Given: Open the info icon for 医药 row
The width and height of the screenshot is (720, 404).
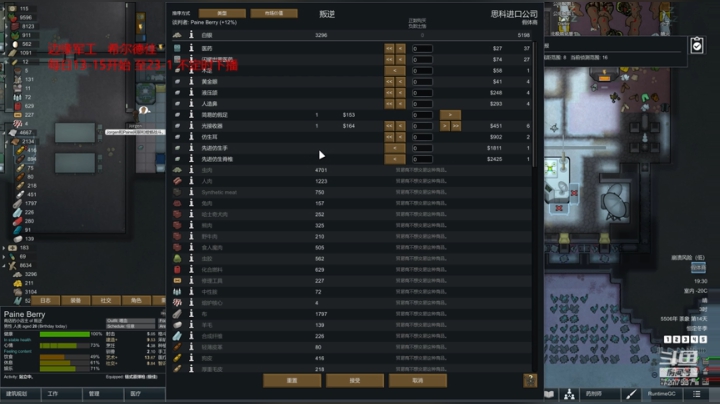Looking at the screenshot, I should coord(191,48).
